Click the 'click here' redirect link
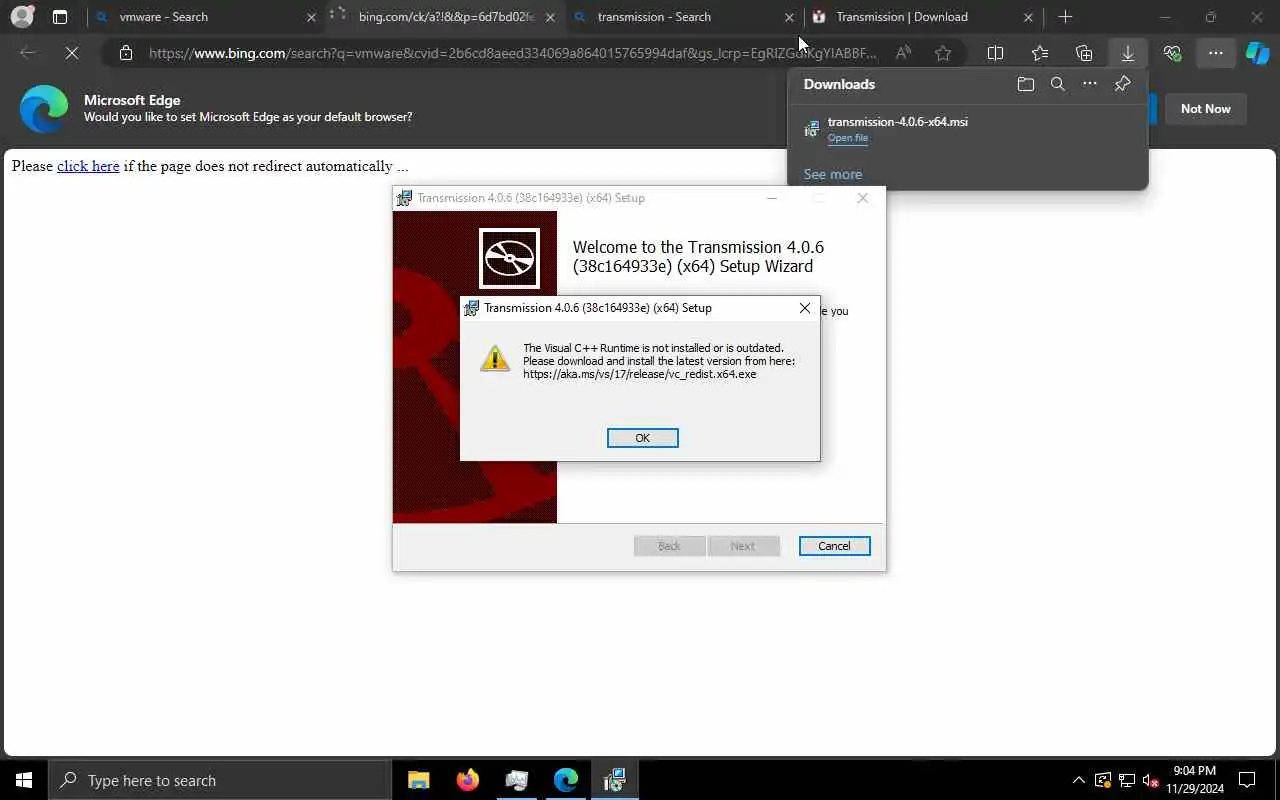 click(88, 166)
